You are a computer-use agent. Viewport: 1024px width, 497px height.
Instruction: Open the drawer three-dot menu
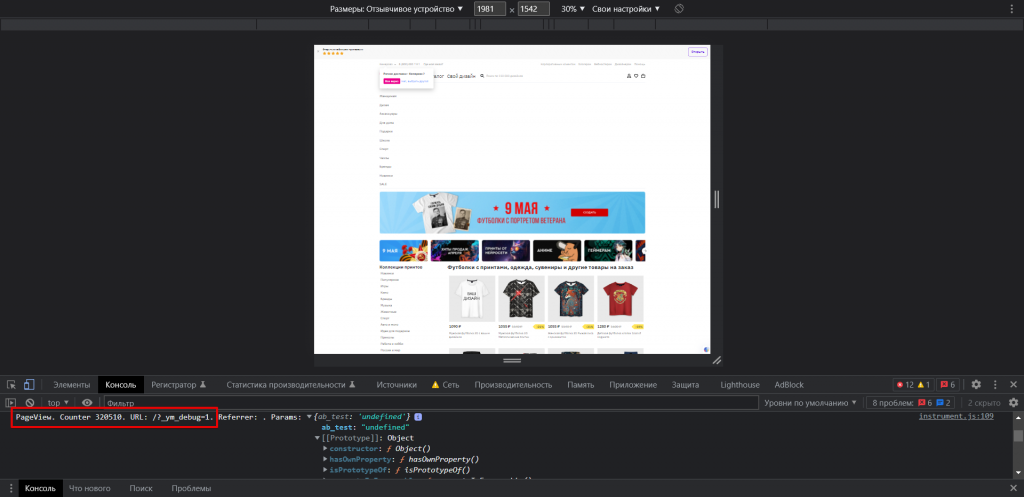click(x=11, y=489)
